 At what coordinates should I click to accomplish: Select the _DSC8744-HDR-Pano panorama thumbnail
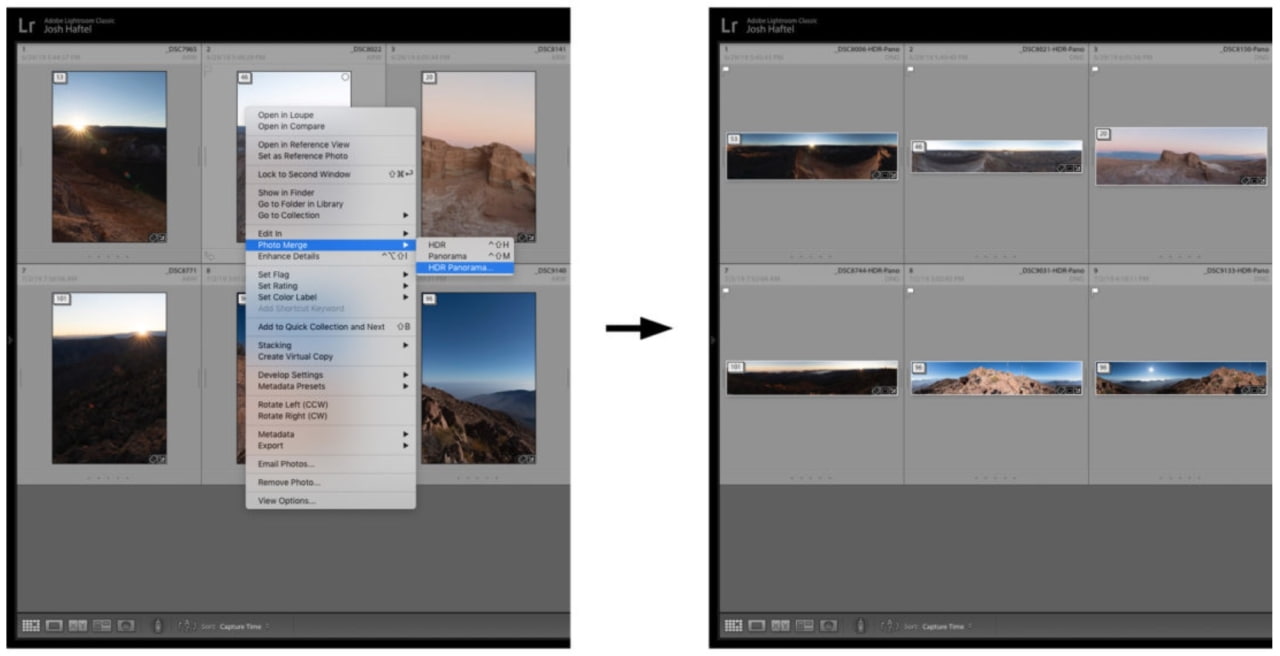tap(811, 378)
